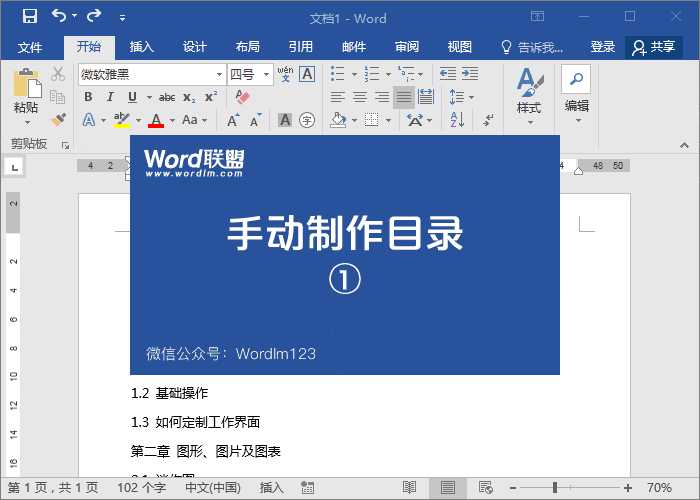Click the 共享 share button

(x=654, y=47)
